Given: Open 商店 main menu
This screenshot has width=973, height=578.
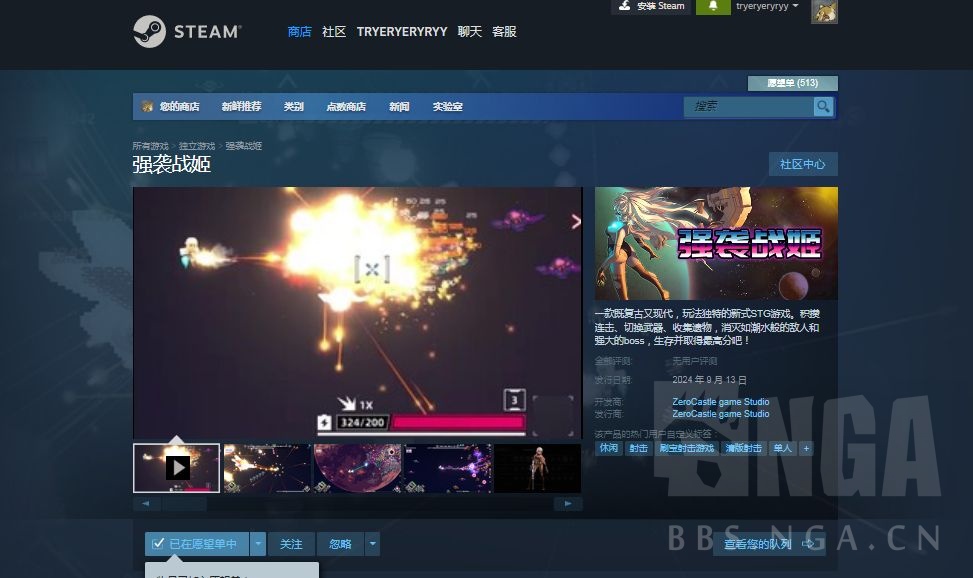Looking at the screenshot, I should (299, 32).
